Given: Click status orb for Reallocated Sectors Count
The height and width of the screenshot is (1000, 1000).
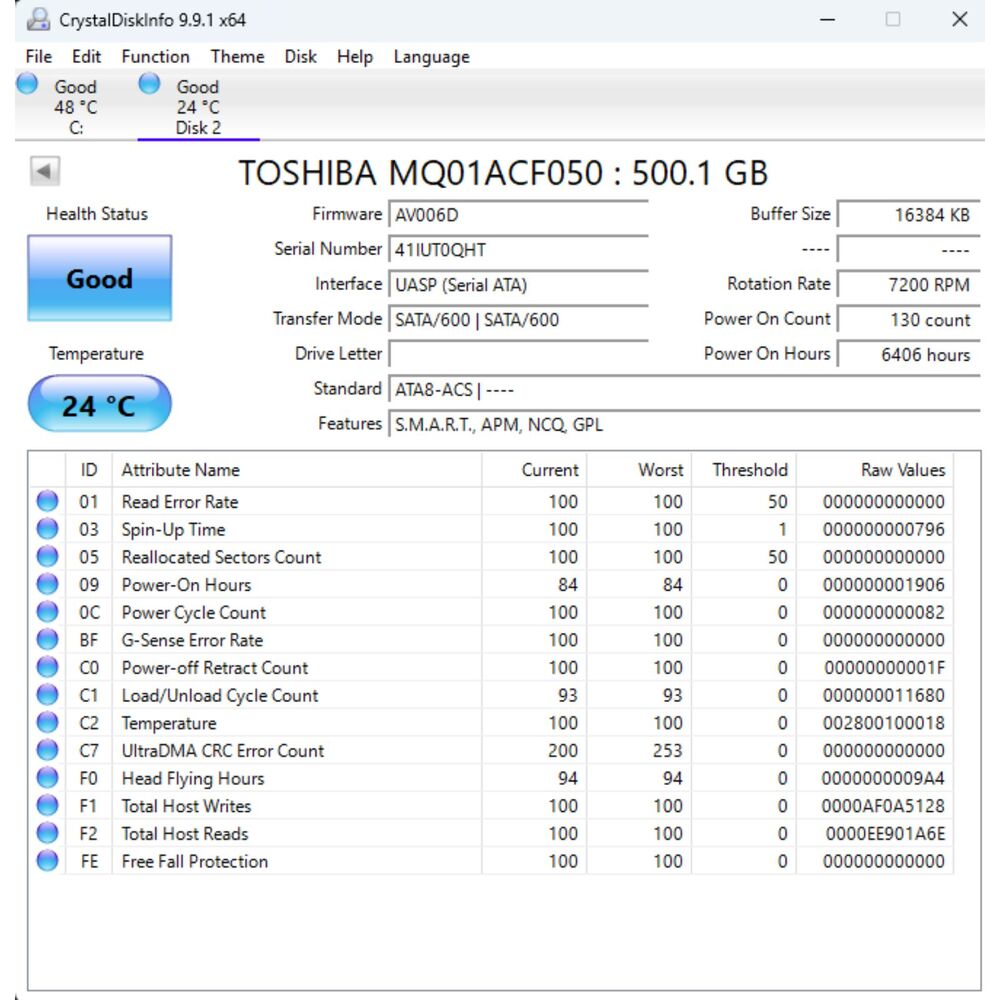Looking at the screenshot, I should click(x=47, y=557).
